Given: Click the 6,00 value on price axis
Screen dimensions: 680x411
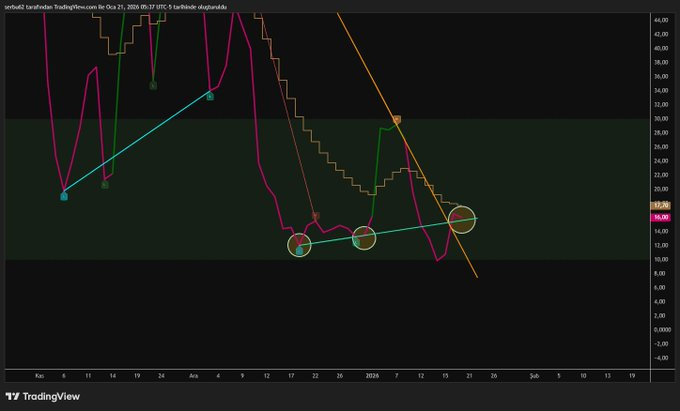Looking at the screenshot, I should point(661,287).
